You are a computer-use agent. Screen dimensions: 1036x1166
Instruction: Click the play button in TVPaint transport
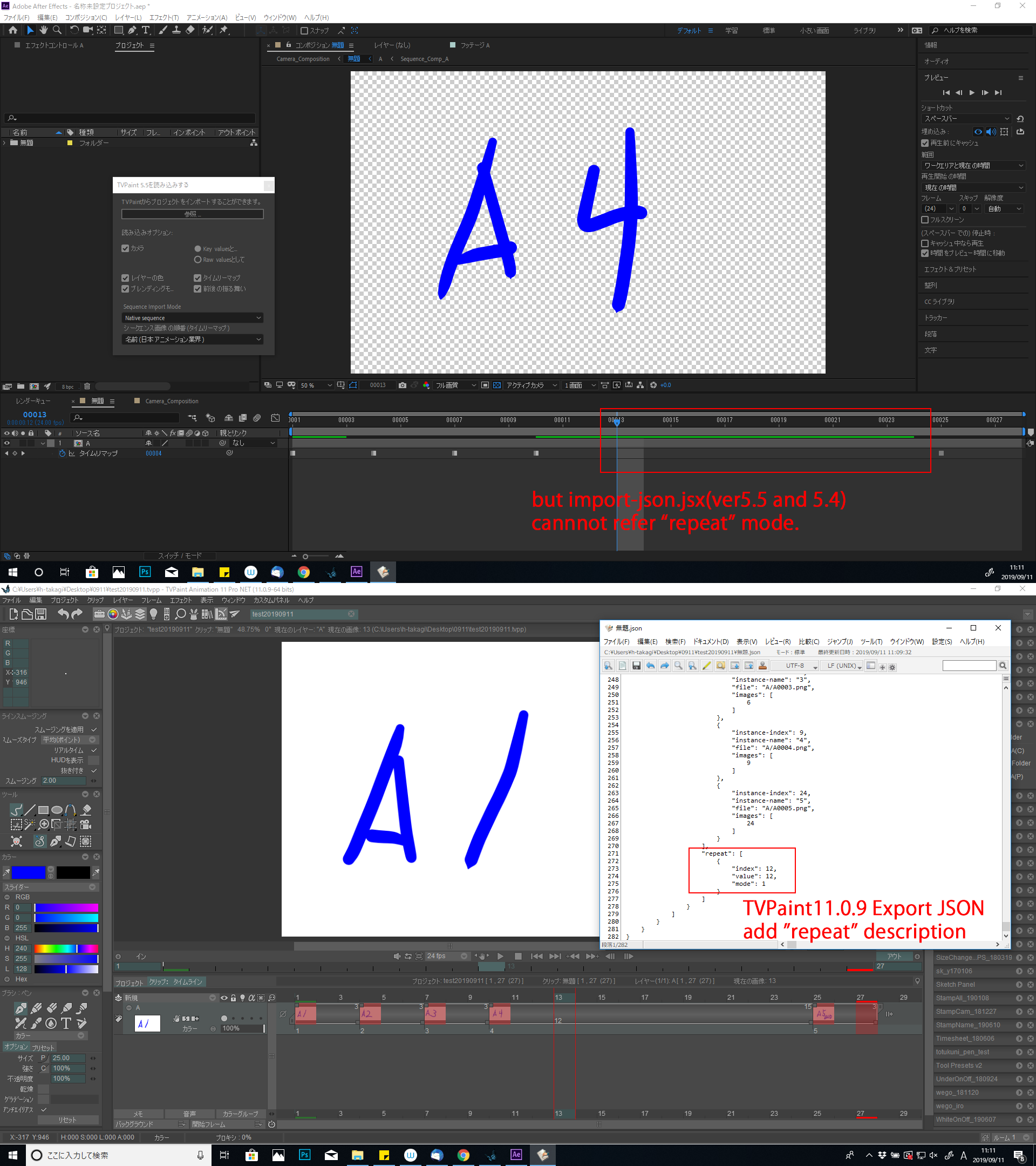point(500,956)
